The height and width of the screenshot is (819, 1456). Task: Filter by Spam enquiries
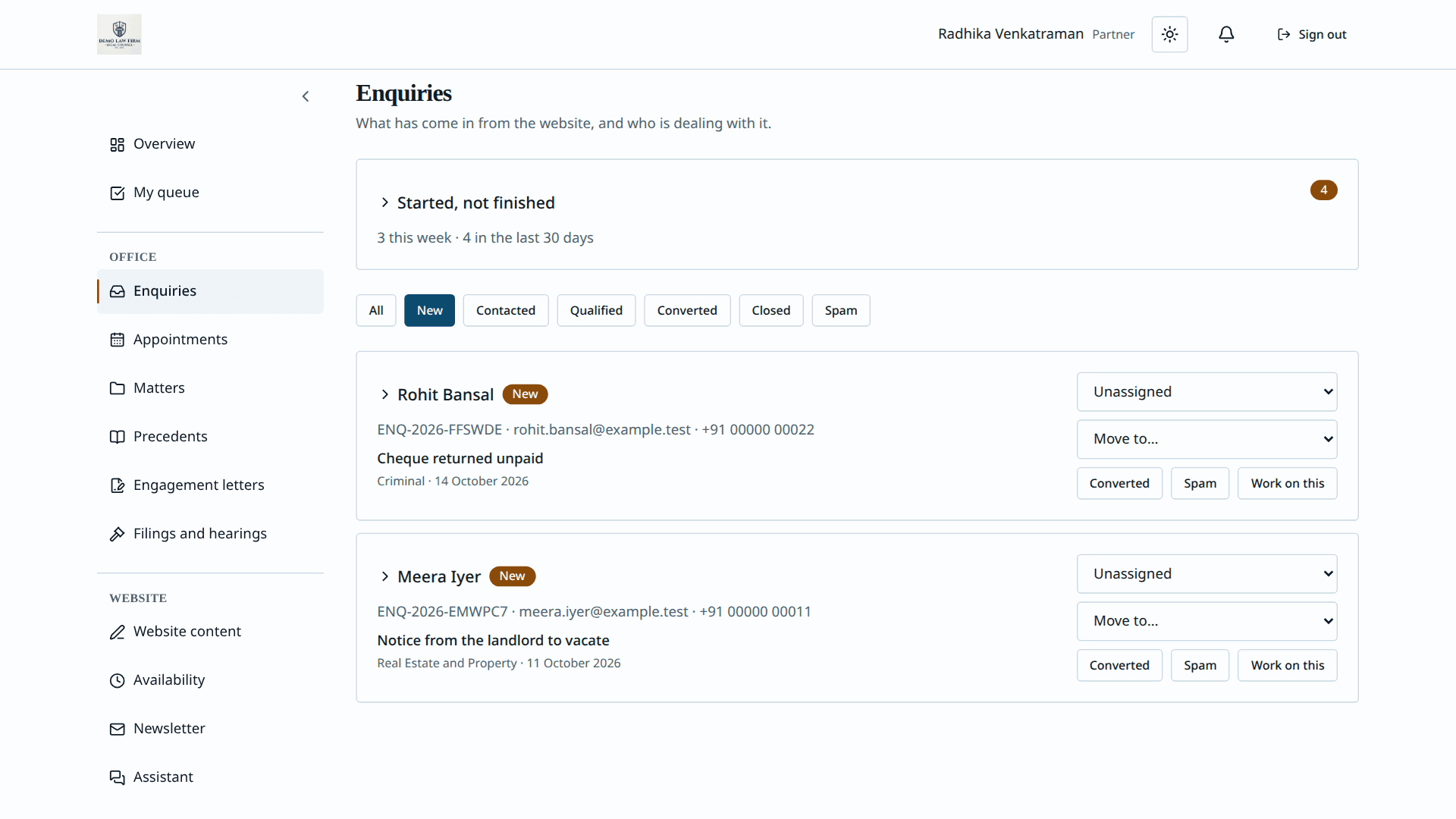point(841,310)
